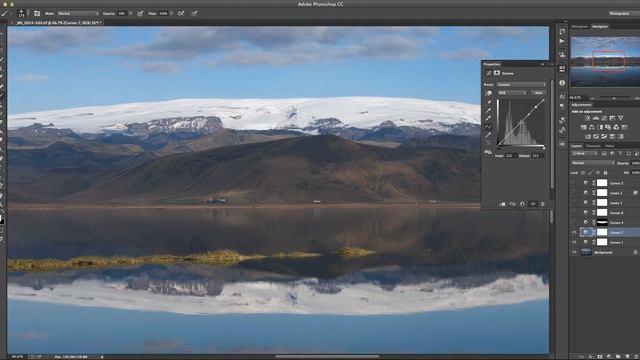Collapse the Properties panel with double arrows

(x=542, y=64)
